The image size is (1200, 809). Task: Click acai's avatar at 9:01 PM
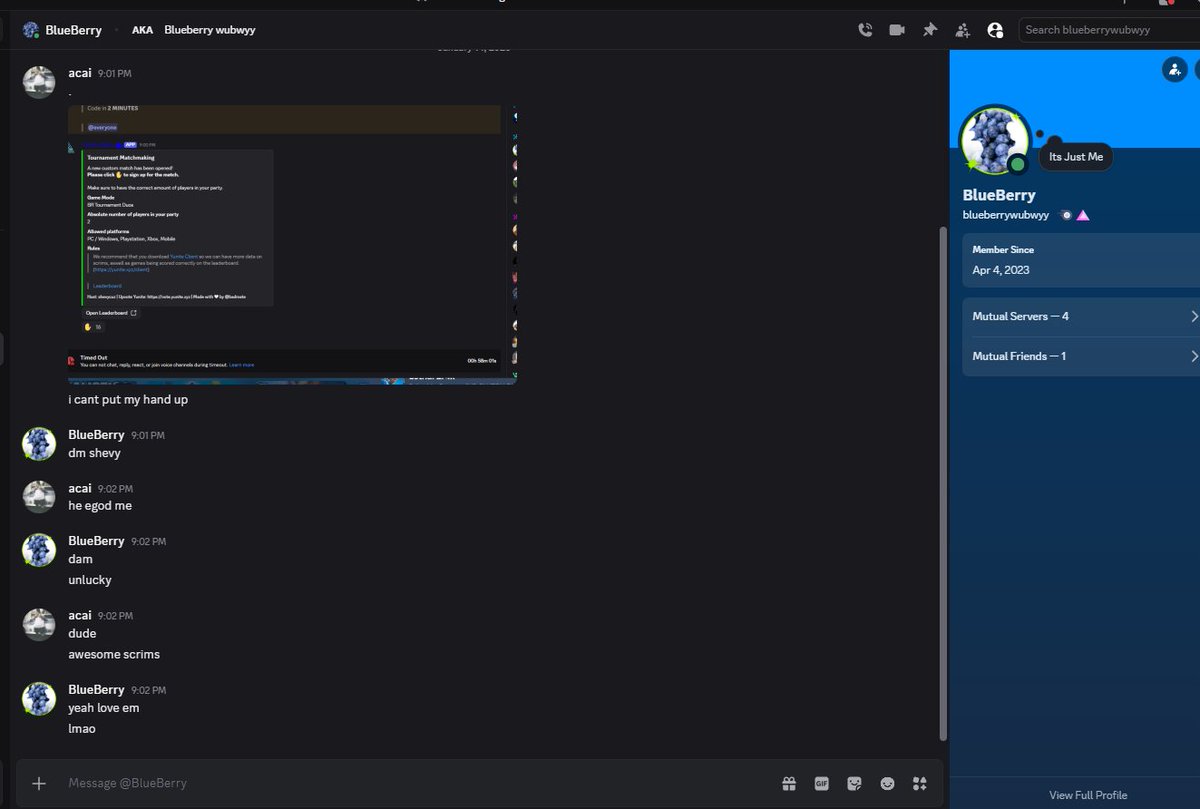tap(39, 82)
